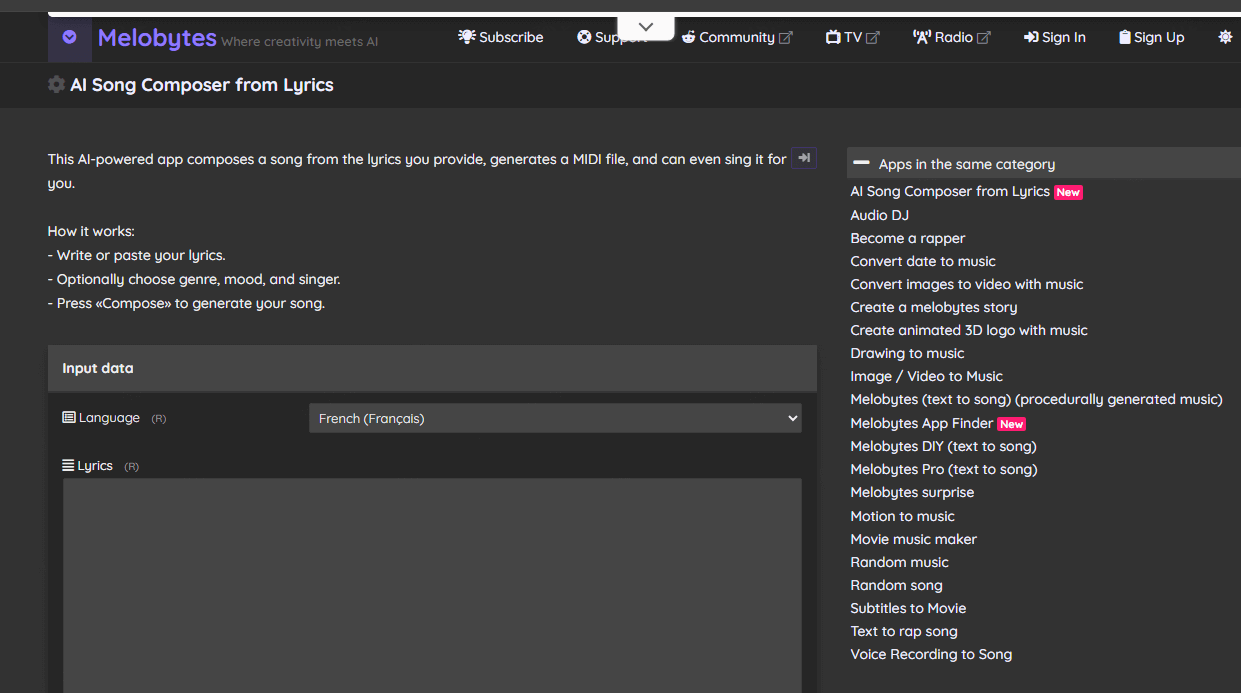Open the Radio external link
1241x693 pixels.
951,37
